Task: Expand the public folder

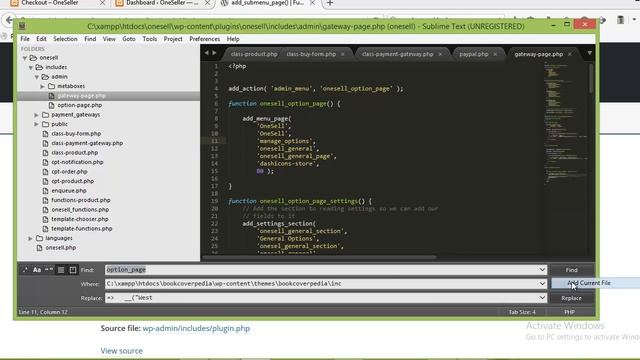Action: click(x=36, y=124)
